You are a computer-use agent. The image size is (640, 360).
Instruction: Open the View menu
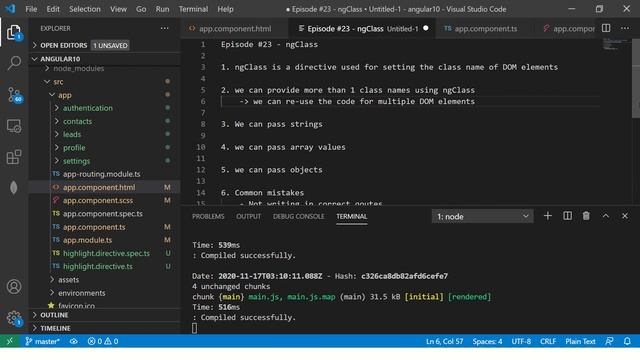click(x=118, y=9)
